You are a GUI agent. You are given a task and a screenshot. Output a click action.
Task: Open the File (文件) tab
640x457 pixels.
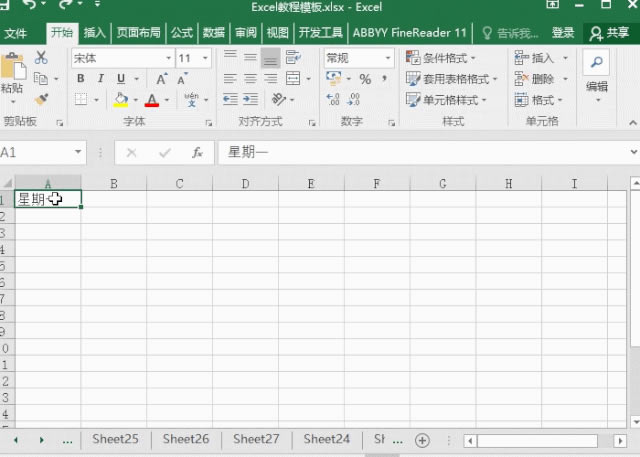point(16,33)
